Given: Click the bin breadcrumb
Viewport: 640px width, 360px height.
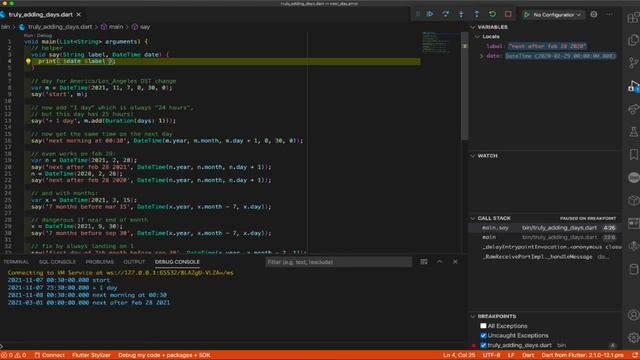Looking at the screenshot, I should (5, 27).
